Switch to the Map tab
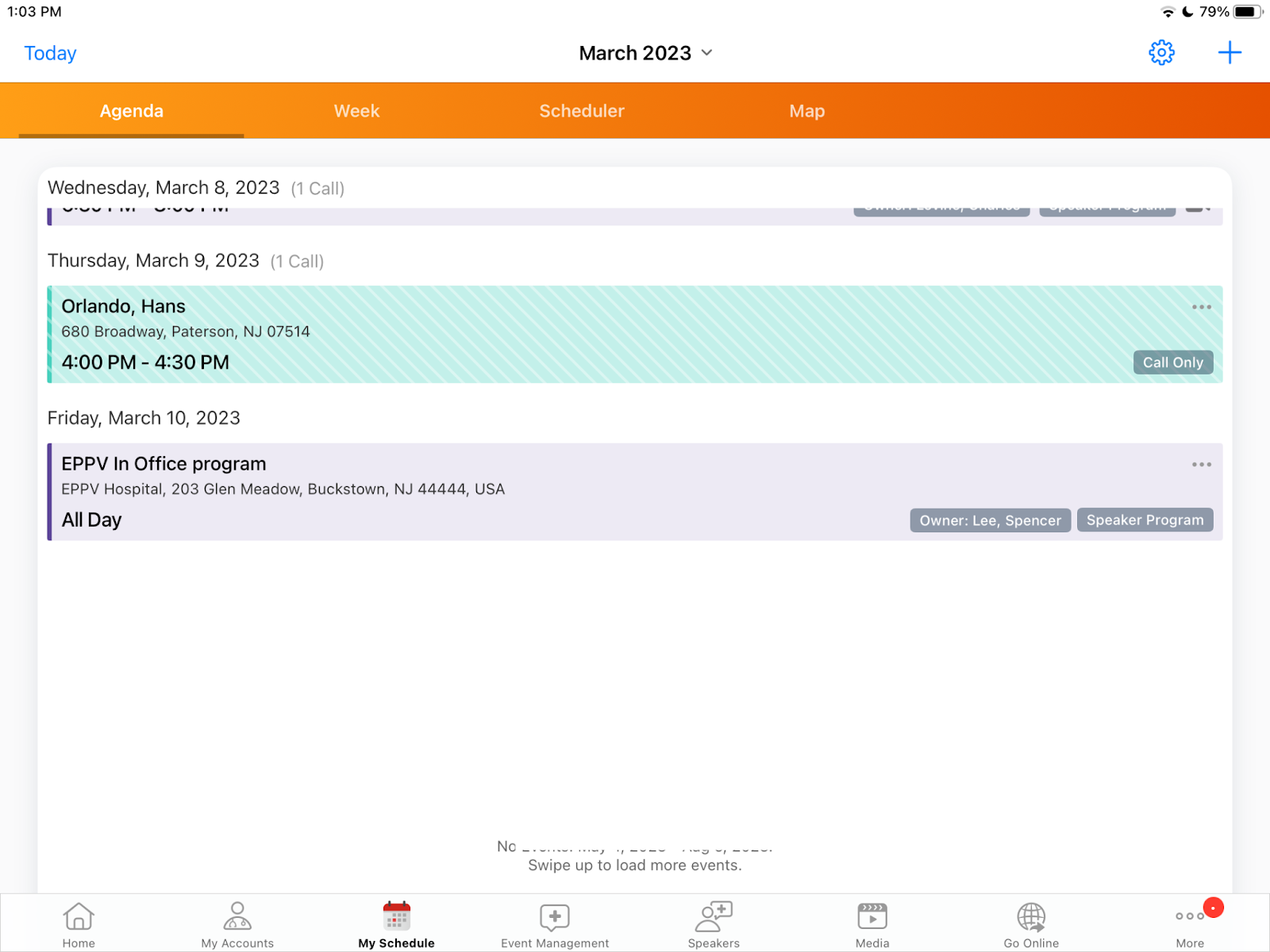 (x=806, y=111)
